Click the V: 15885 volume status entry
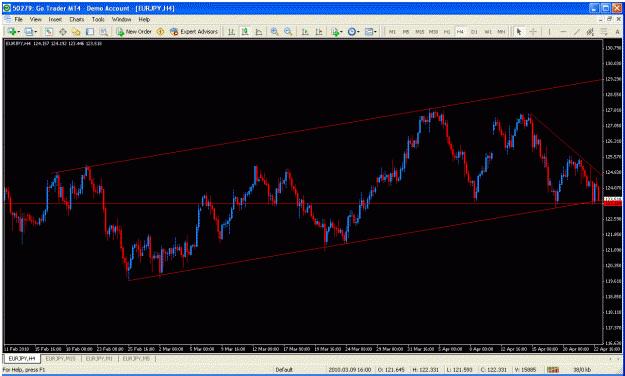 (x=526, y=370)
